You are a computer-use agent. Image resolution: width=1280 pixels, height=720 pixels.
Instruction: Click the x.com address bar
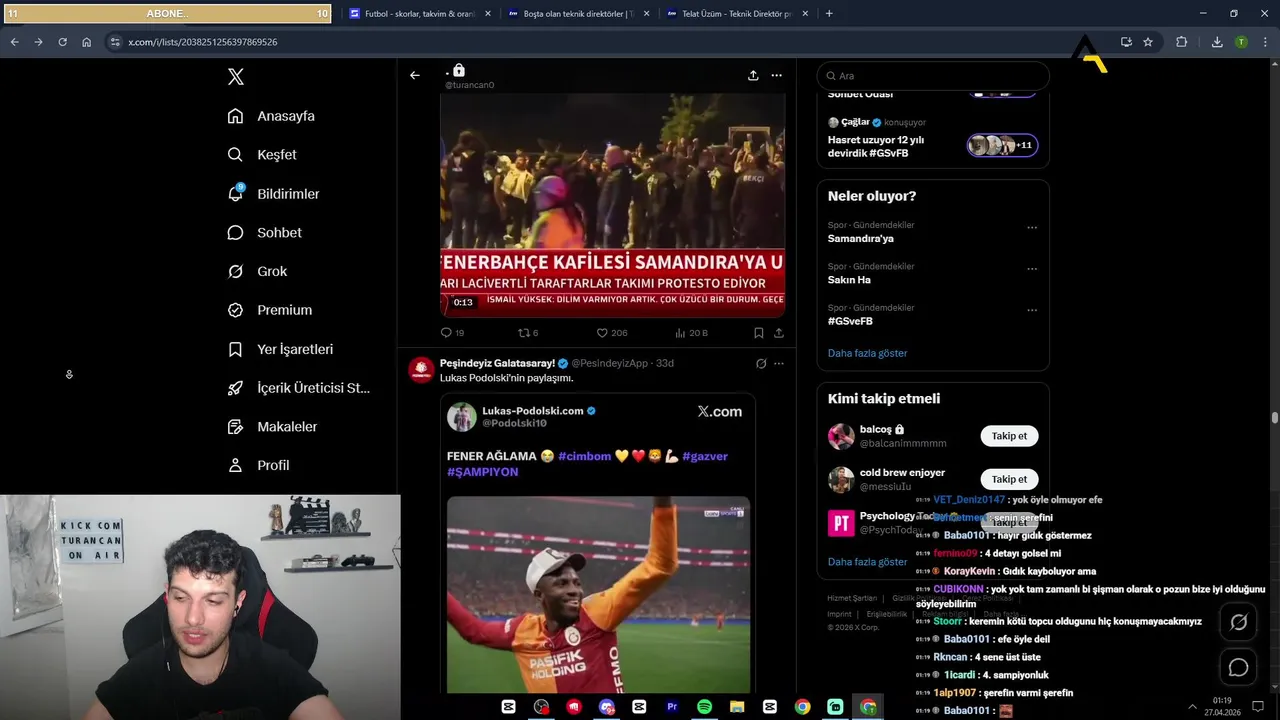coord(610,42)
